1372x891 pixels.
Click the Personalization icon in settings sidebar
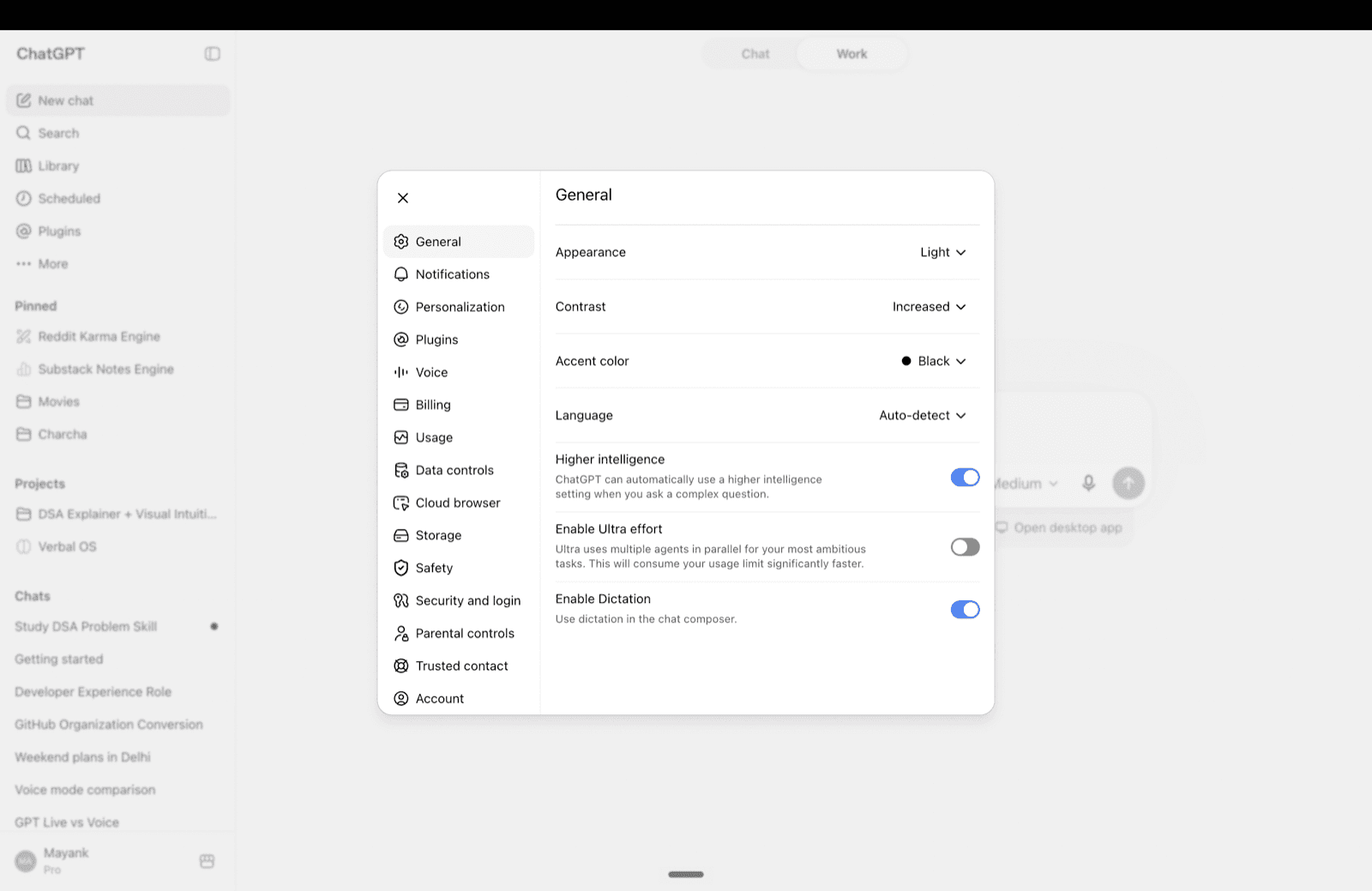[400, 307]
